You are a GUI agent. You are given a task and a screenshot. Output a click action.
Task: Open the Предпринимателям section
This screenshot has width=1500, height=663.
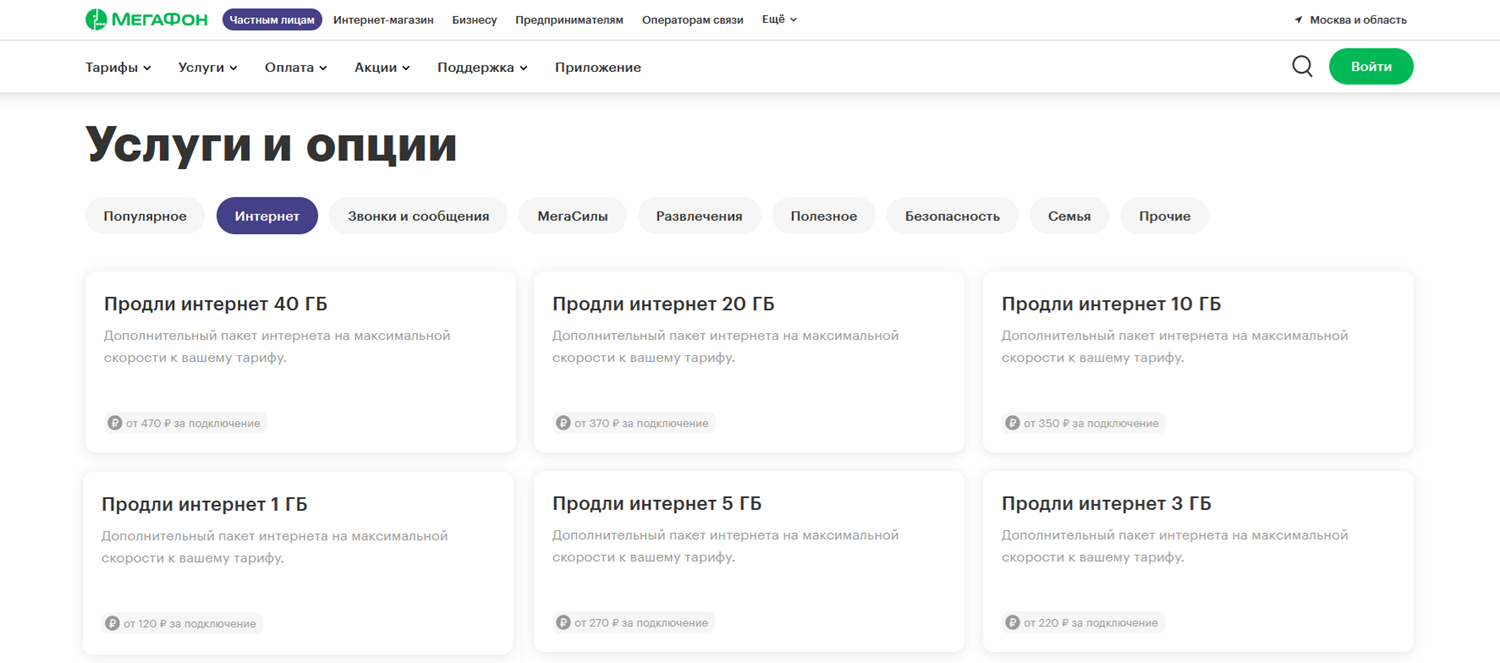pyautogui.click(x=569, y=20)
